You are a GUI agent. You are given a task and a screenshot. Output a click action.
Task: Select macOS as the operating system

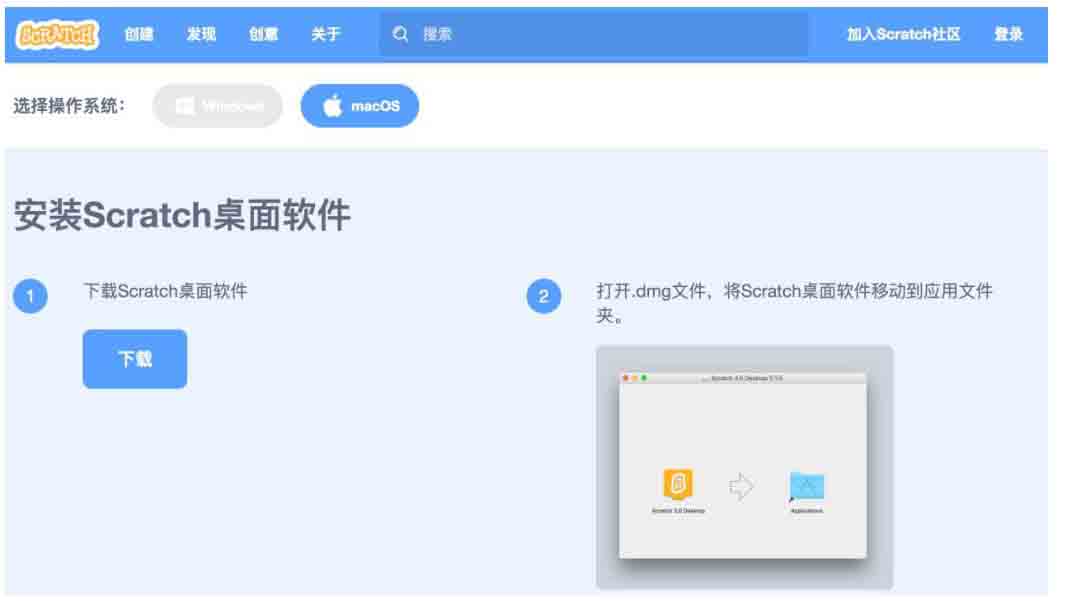point(360,106)
